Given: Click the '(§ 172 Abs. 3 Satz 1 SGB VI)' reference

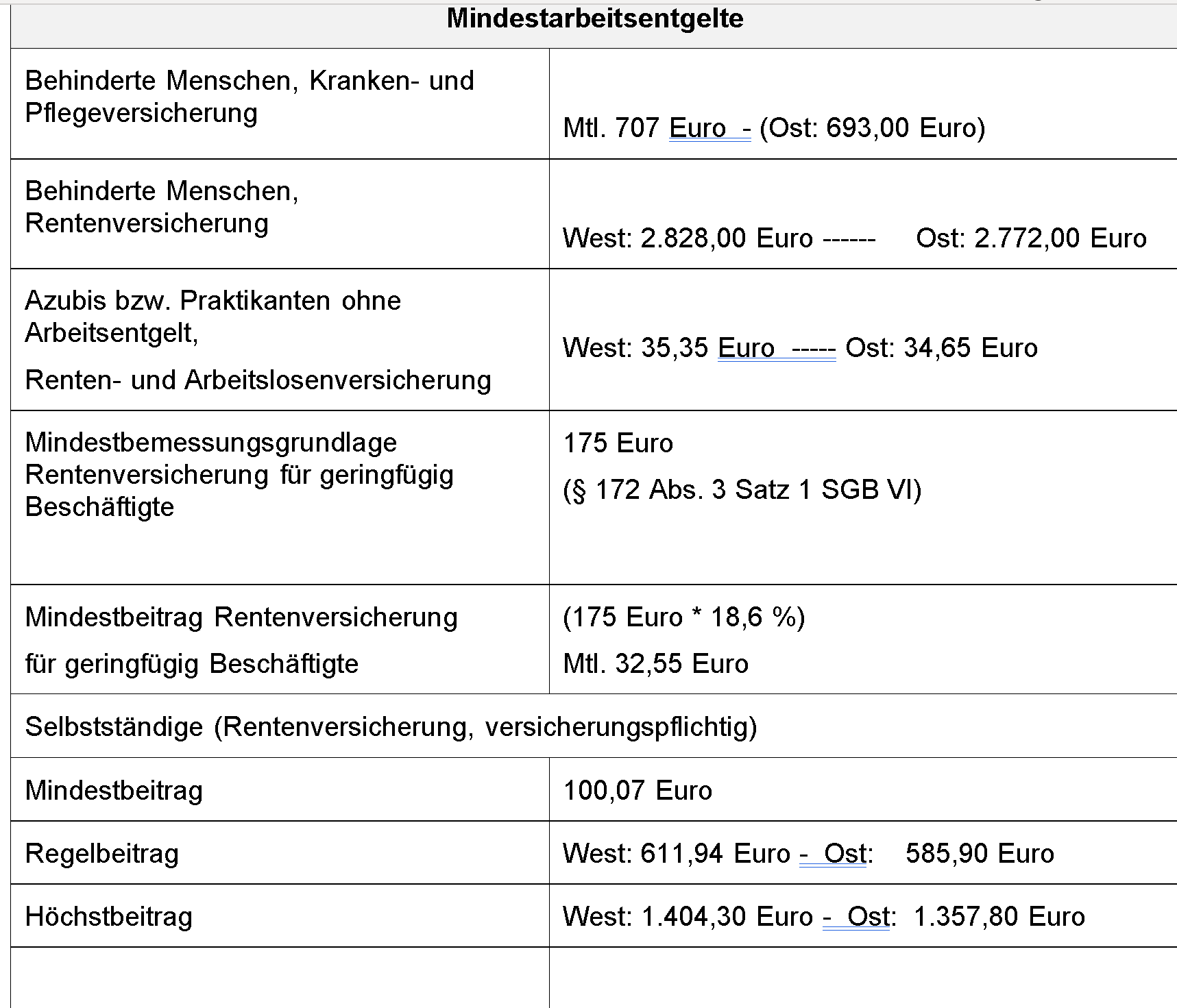Looking at the screenshot, I should pyautogui.click(x=742, y=490).
